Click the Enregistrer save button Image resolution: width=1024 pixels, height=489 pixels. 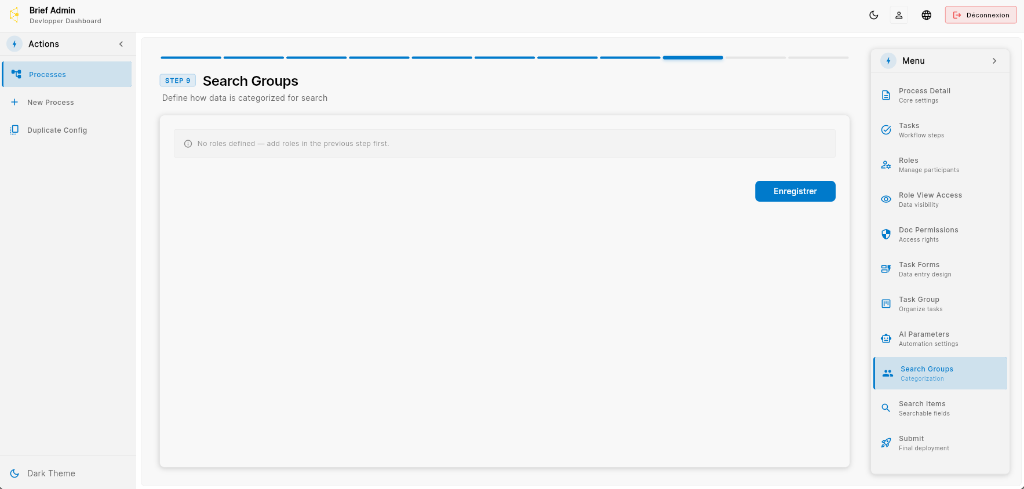795,191
